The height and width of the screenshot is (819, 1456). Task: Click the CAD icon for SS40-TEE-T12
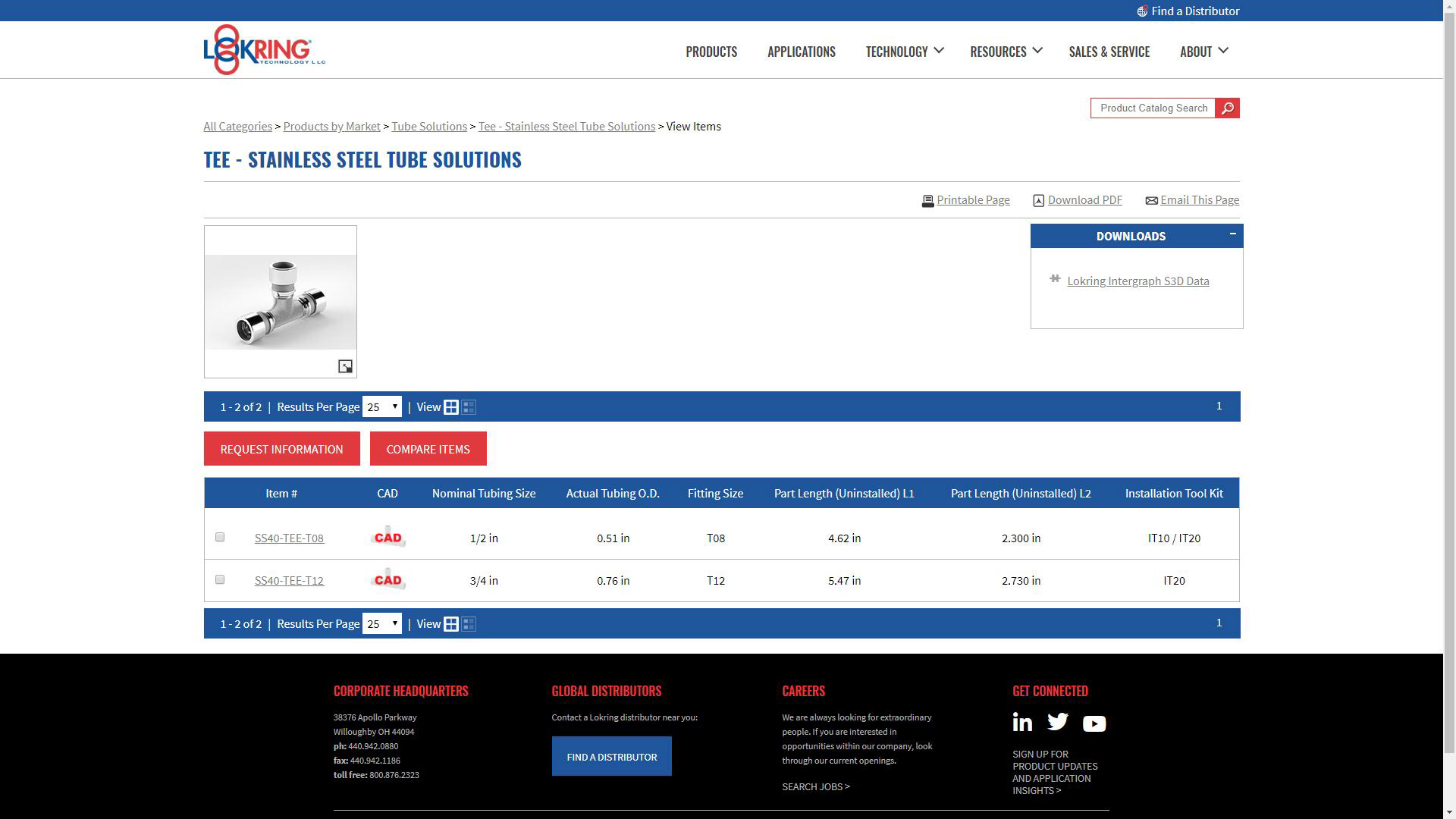tap(388, 579)
